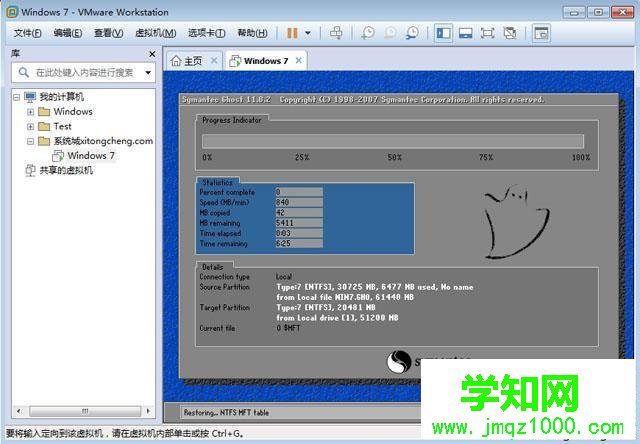The width and height of the screenshot is (640, 444).
Task: Open the 文件(F) menu
Action: pos(27,33)
